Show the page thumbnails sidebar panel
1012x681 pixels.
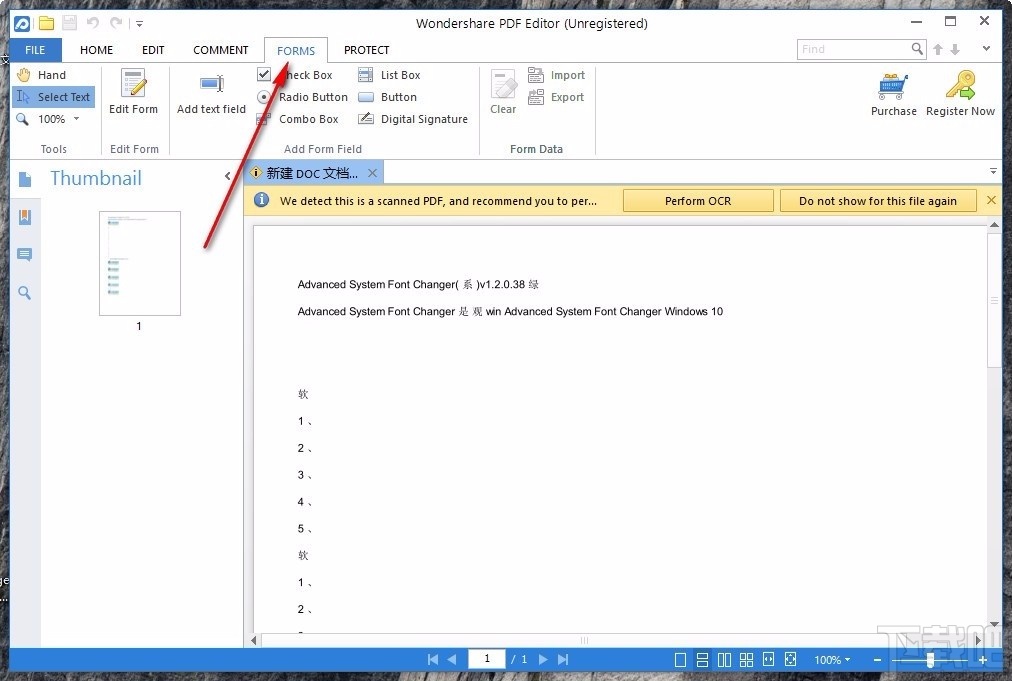pos(25,179)
